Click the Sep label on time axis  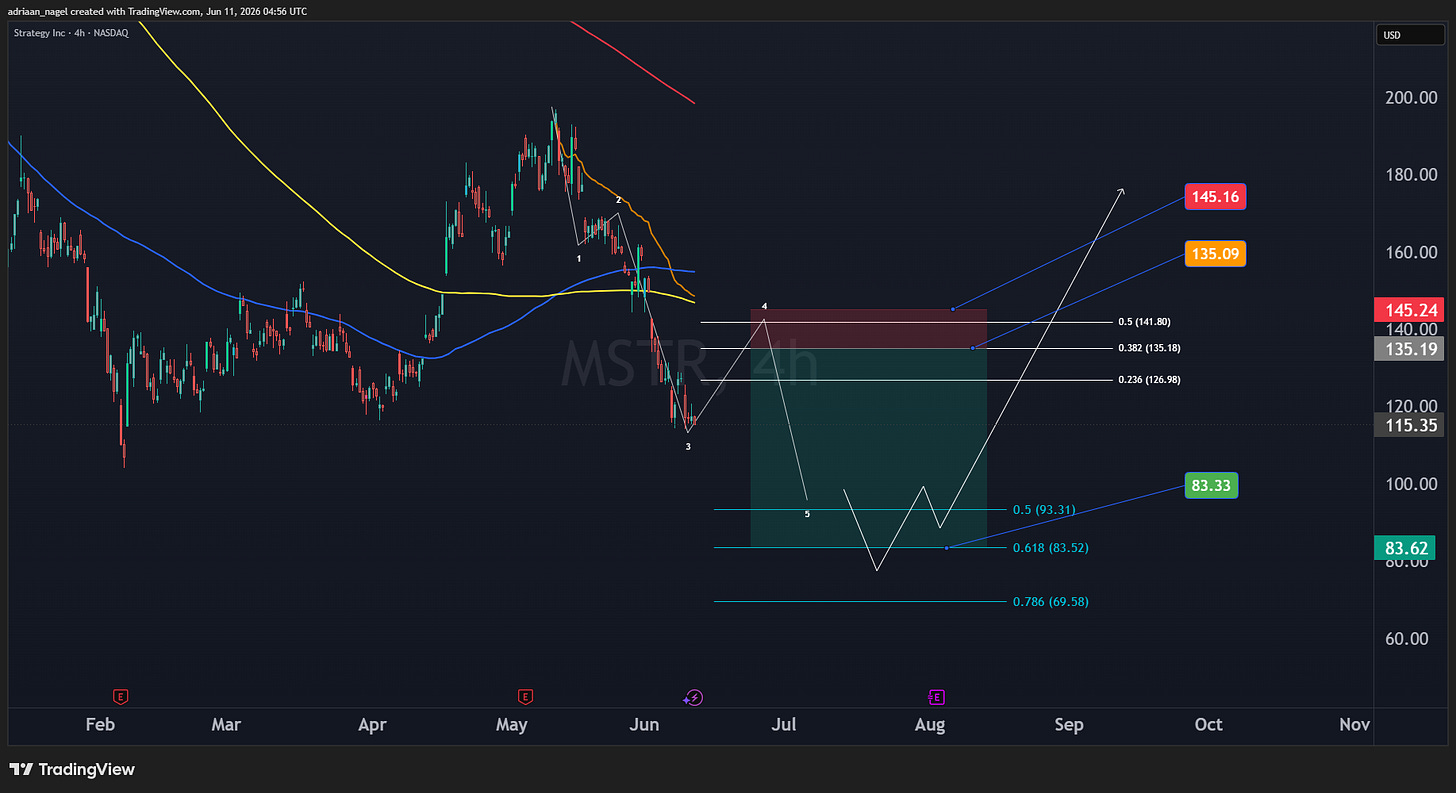point(1069,725)
